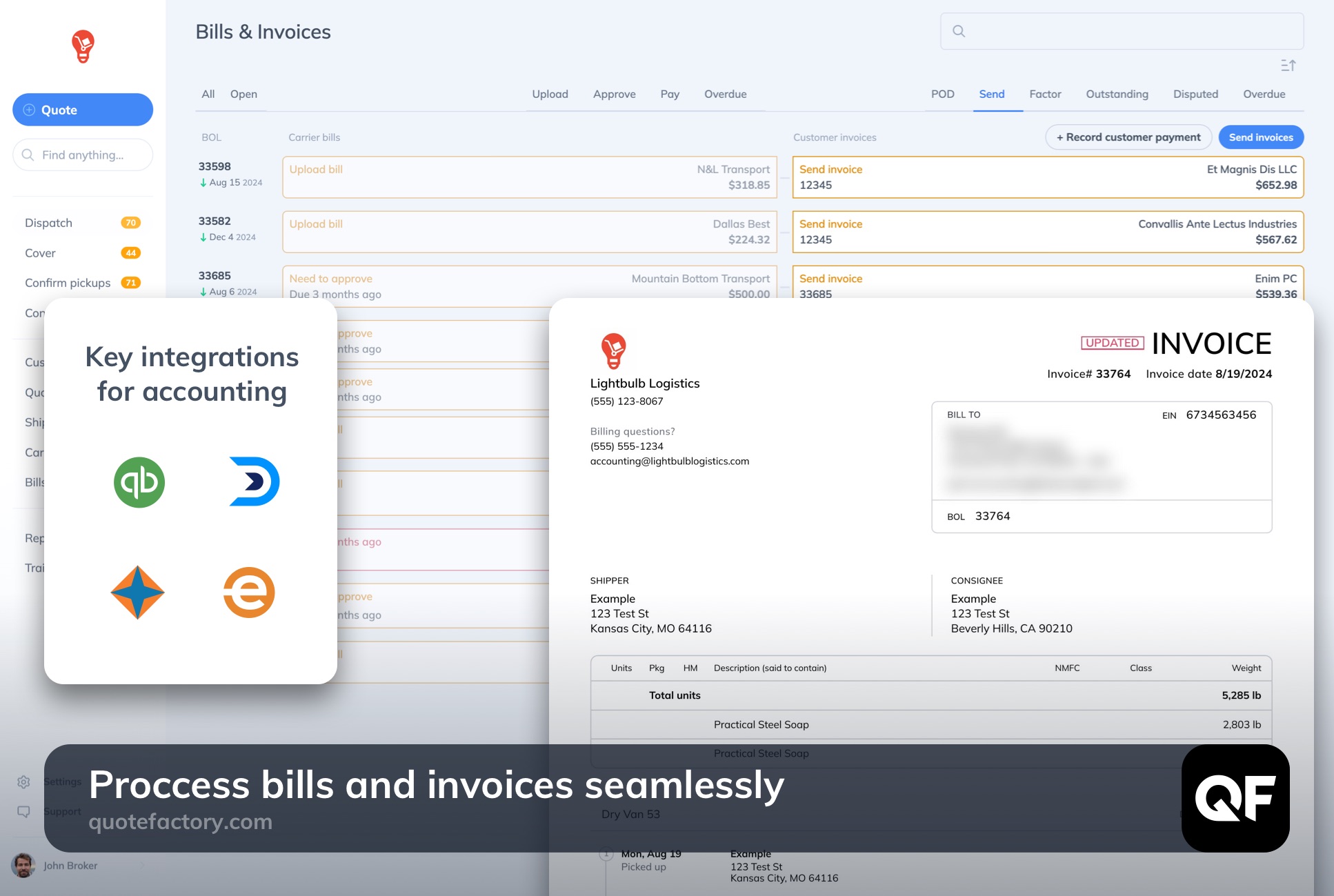Image resolution: width=1334 pixels, height=896 pixels.
Task: Click the $318.85 carrier bill amount
Action: 749,185
